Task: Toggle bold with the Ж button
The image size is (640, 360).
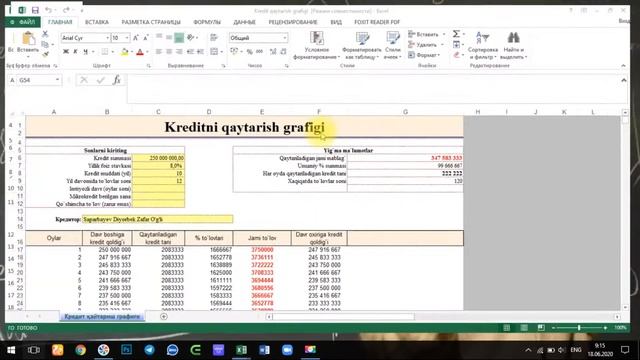Action: [x=66, y=51]
